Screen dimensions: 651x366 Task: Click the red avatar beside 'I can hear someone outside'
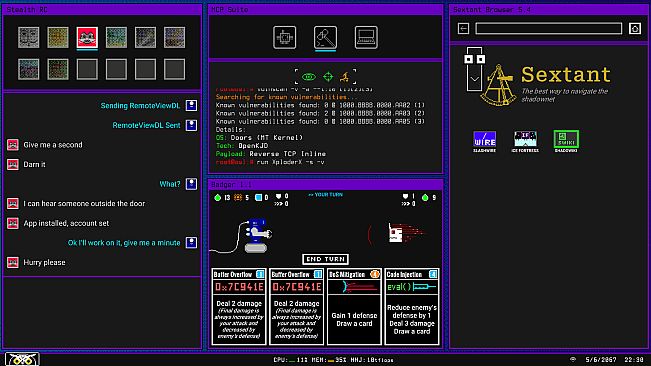point(13,203)
